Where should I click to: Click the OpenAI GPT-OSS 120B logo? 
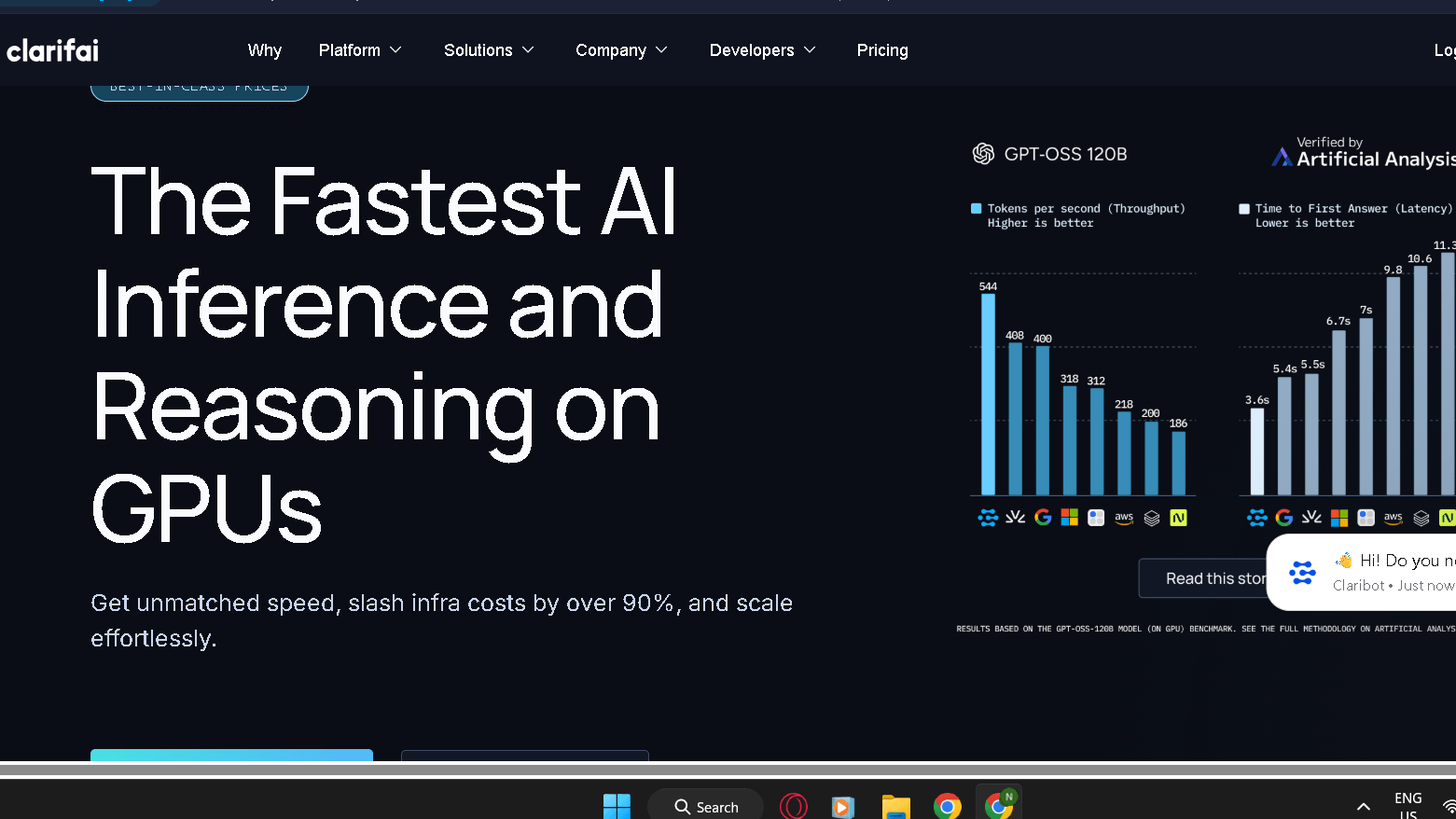(983, 154)
